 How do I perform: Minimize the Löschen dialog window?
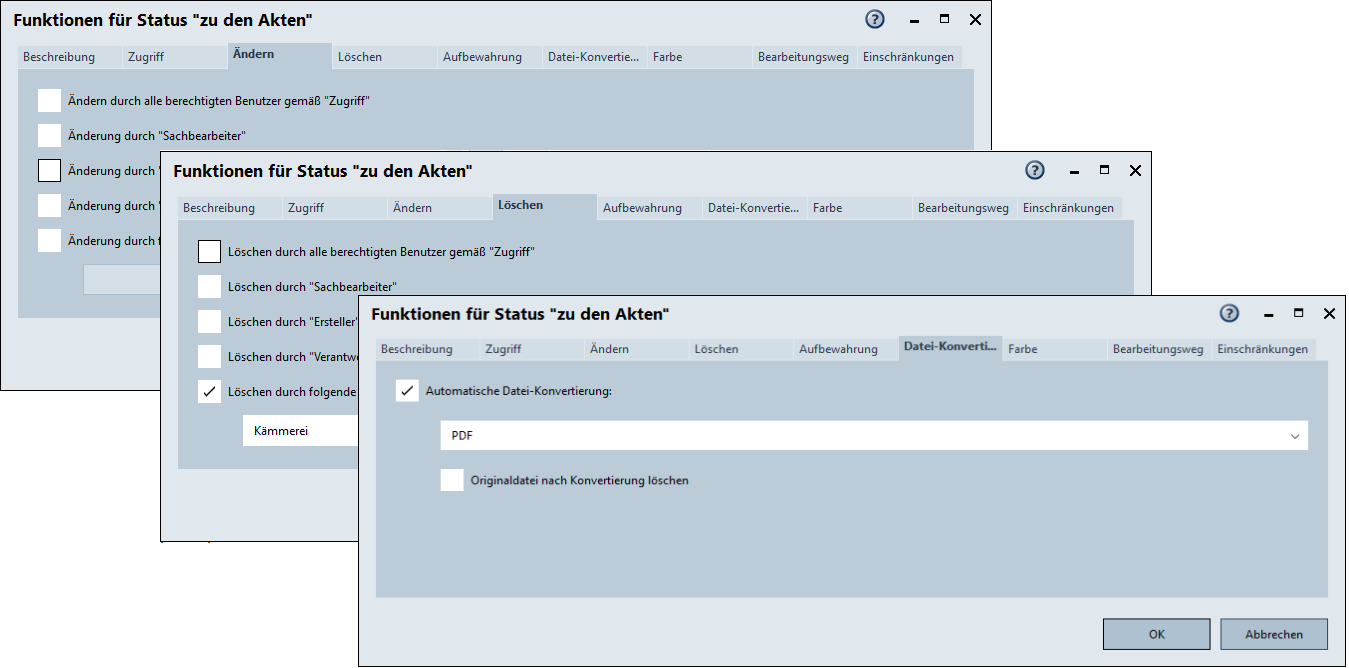point(1073,171)
